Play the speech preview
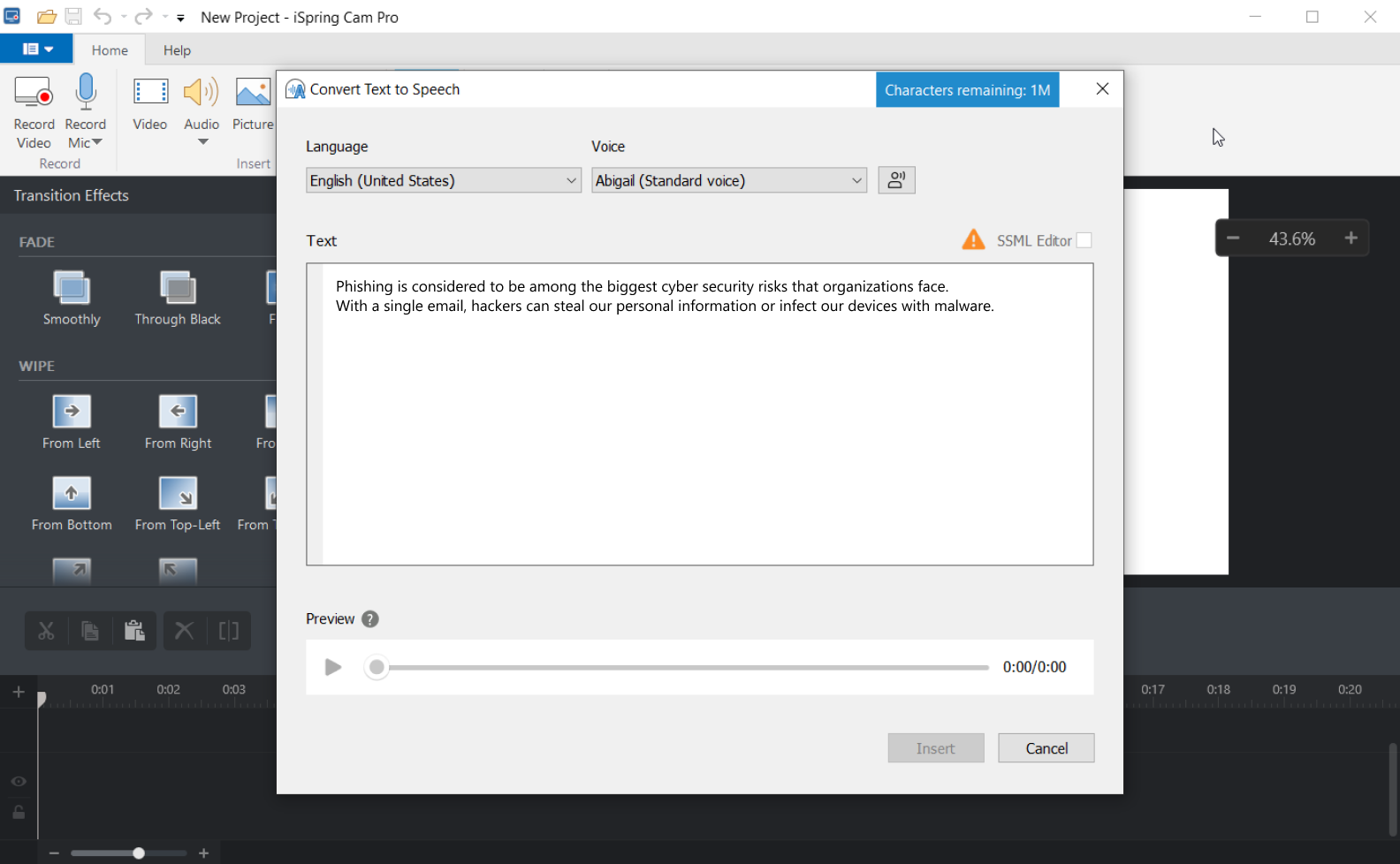This screenshot has height=864, width=1400. (332, 667)
